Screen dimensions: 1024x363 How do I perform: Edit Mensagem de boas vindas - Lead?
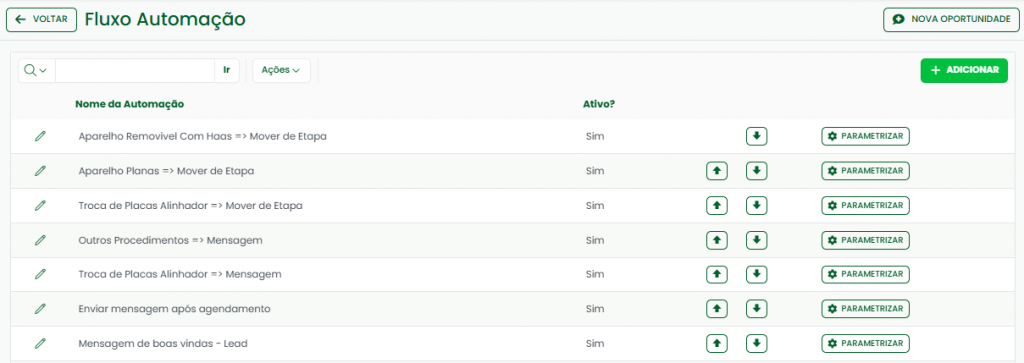(40, 343)
